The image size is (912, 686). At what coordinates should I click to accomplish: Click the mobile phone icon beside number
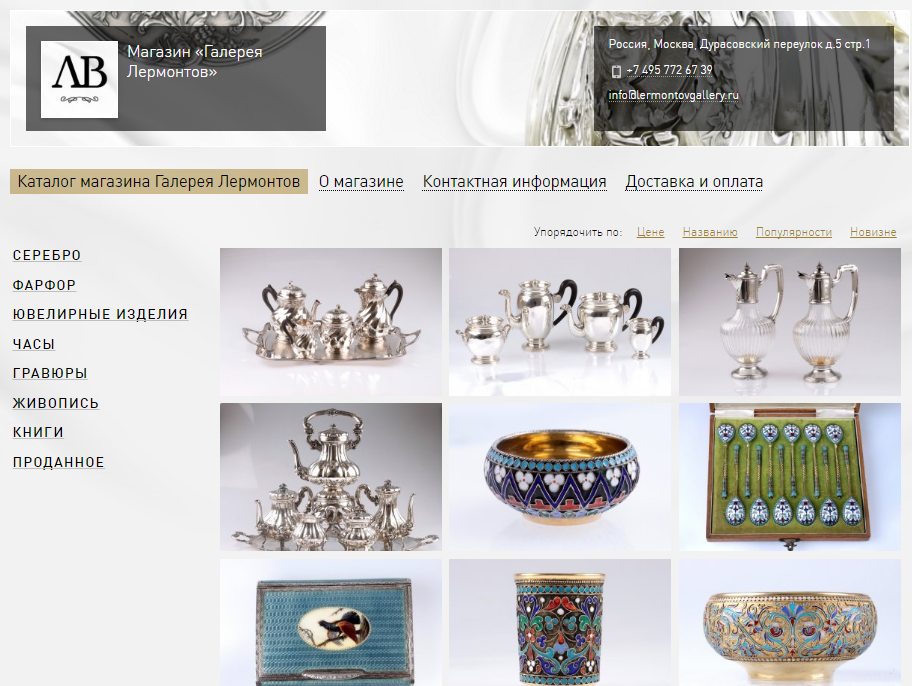pyautogui.click(x=616, y=71)
